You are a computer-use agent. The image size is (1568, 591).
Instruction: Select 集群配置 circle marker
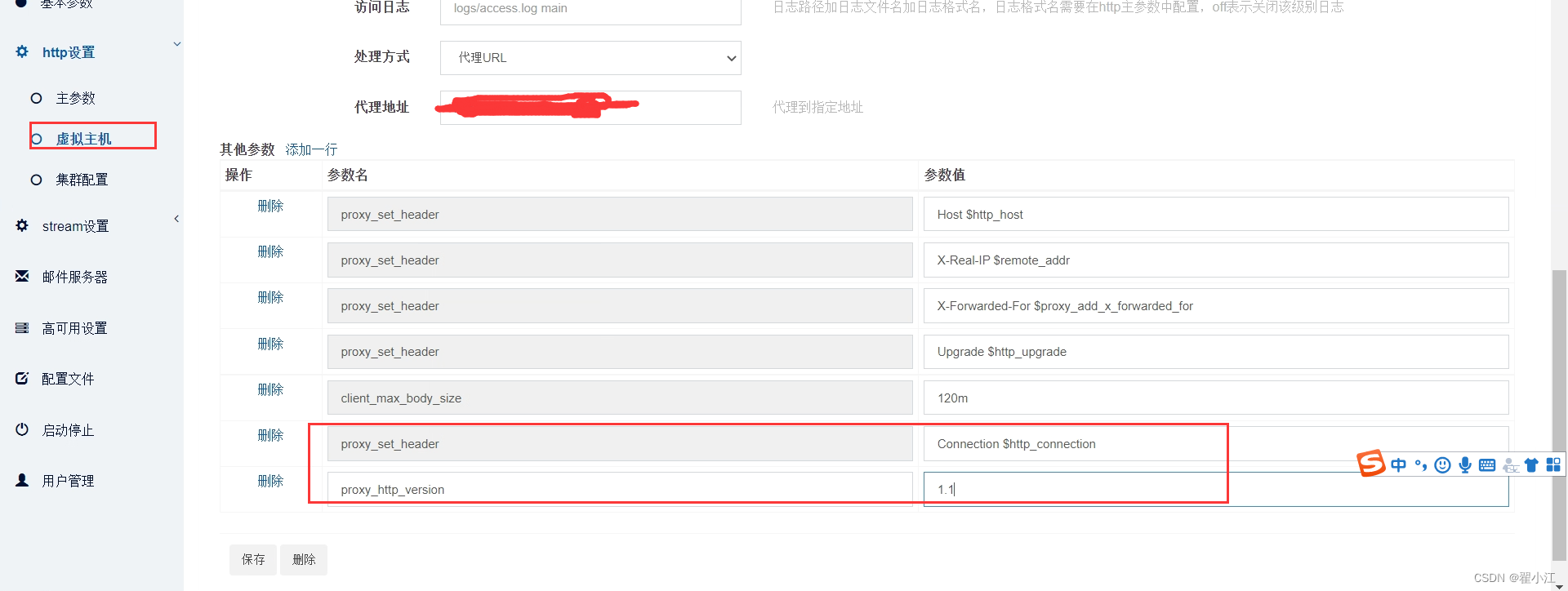(36, 180)
